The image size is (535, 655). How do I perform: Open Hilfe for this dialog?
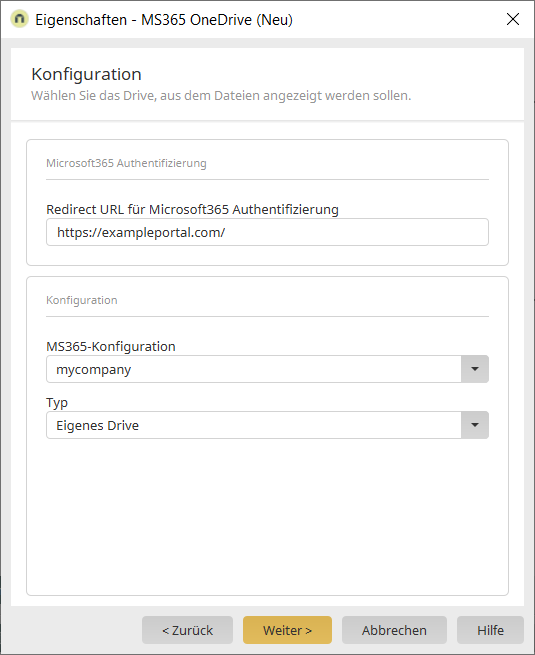pos(490,630)
